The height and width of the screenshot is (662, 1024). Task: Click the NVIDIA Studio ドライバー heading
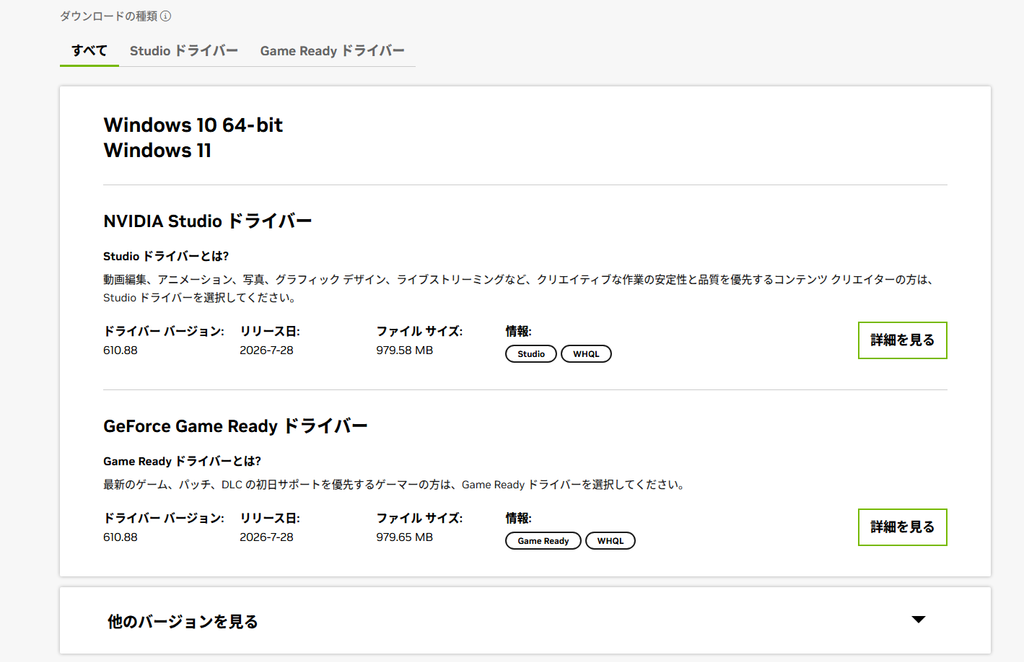pos(208,221)
